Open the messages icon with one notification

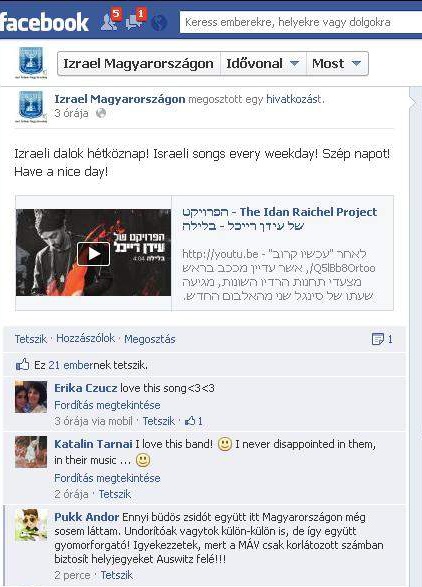tap(135, 21)
